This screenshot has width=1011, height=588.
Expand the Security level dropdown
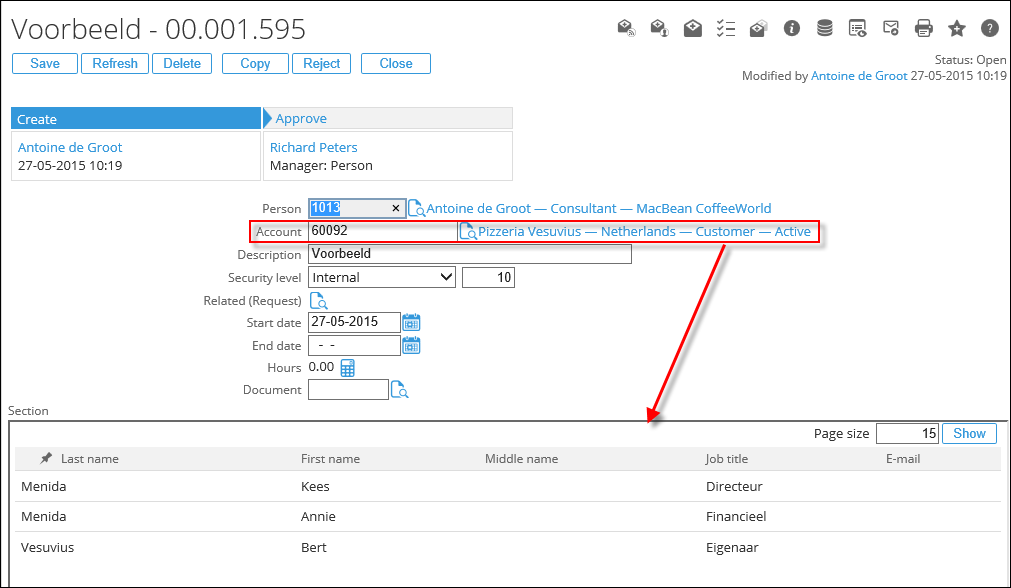click(x=445, y=277)
